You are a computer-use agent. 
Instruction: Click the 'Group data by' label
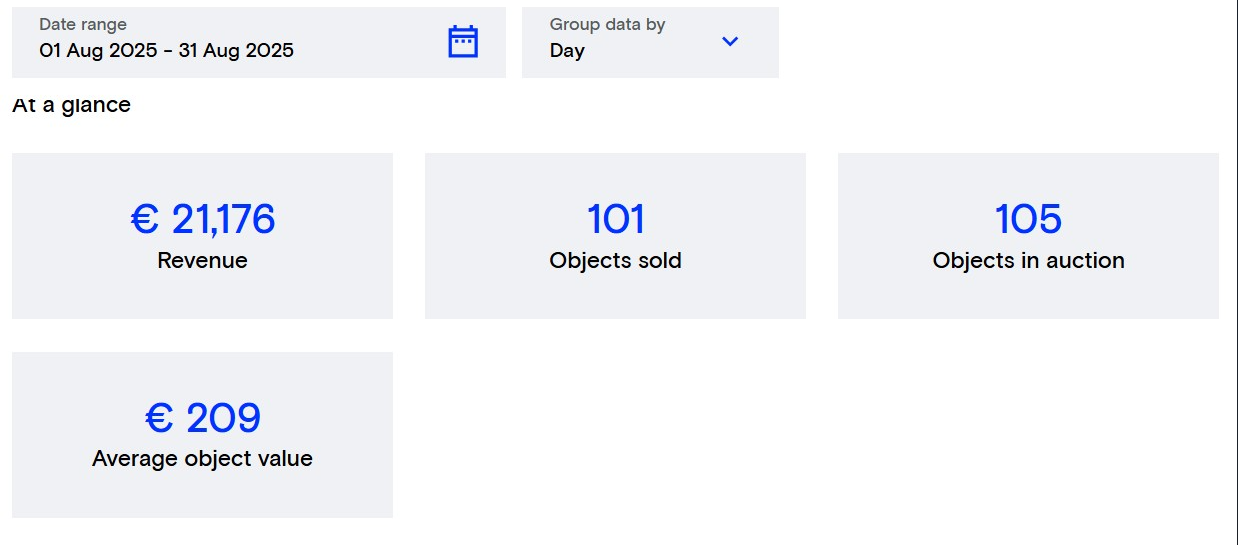pyautogui.click(x=607, y=25)
